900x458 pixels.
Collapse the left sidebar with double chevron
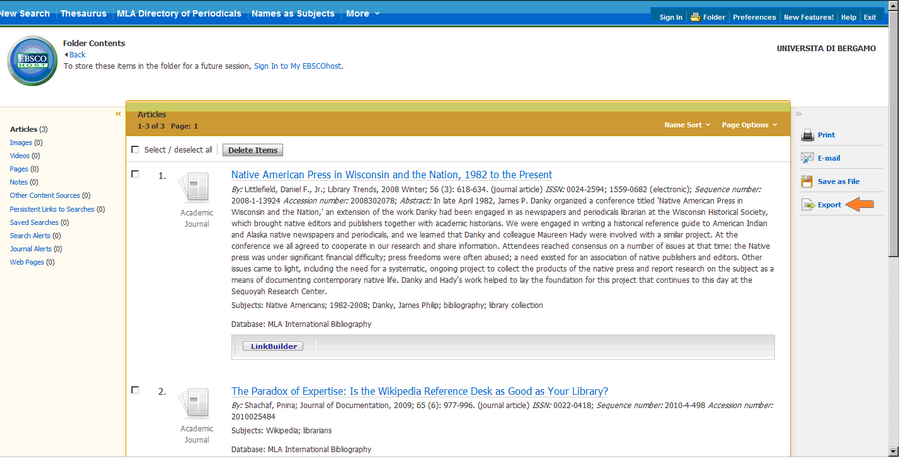pyautogui.click(x=118, y=114)
